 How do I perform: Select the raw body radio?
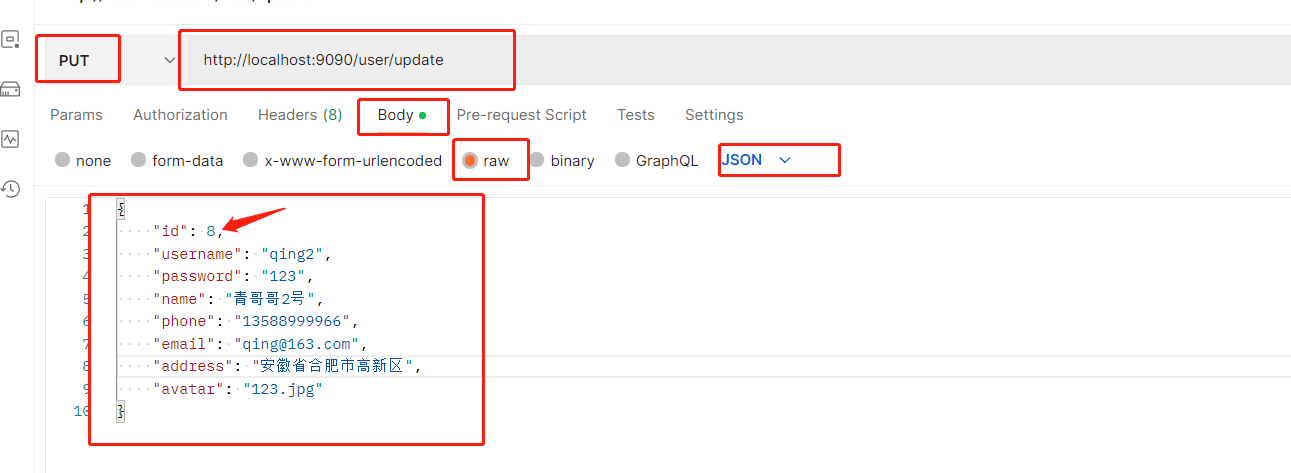[470, 160]
